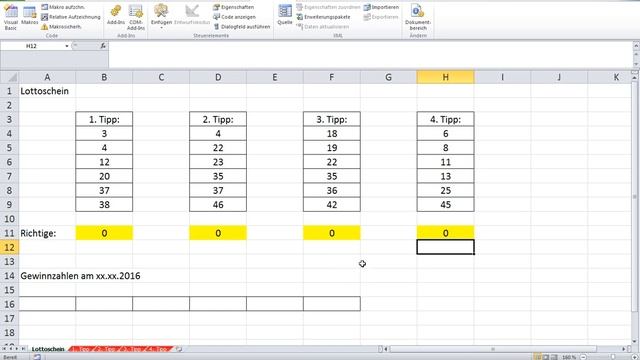Open the Name Box dropdown arrow
Viewport: 640px width, 360px height.
pos(67,46)
